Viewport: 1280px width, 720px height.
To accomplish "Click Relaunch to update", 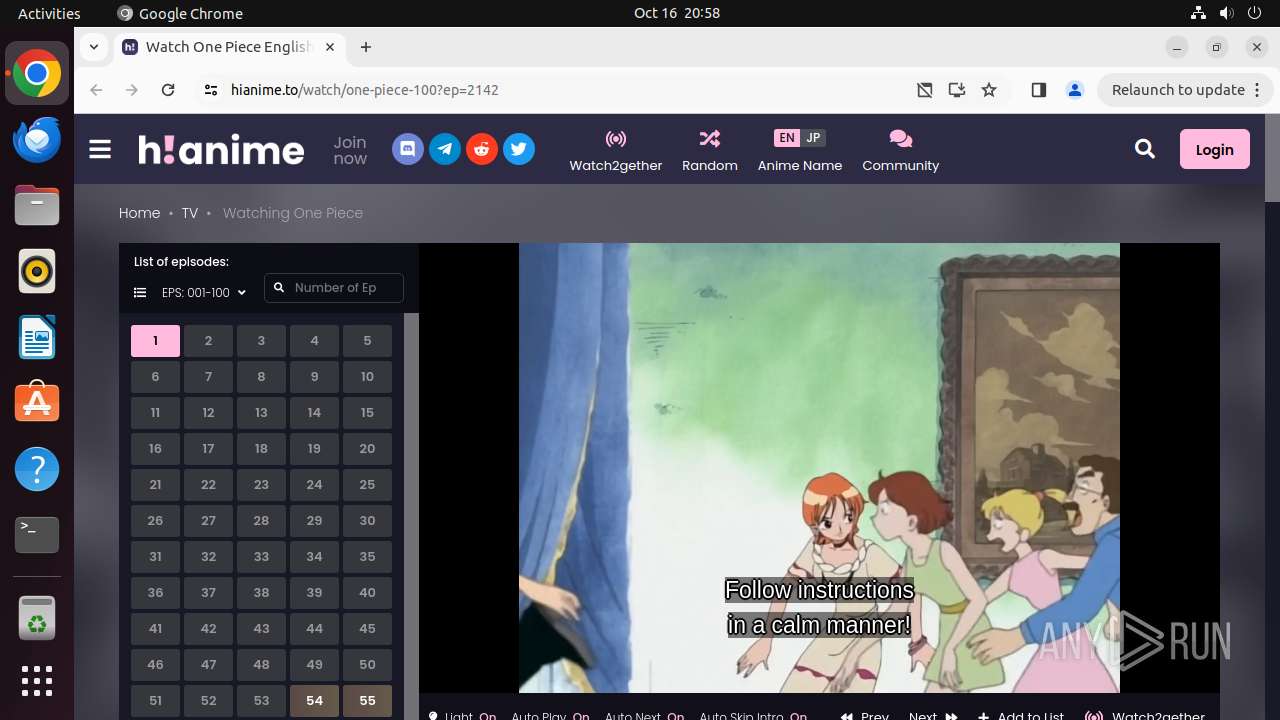I will pyautogui.click(x=1185, y=90).
